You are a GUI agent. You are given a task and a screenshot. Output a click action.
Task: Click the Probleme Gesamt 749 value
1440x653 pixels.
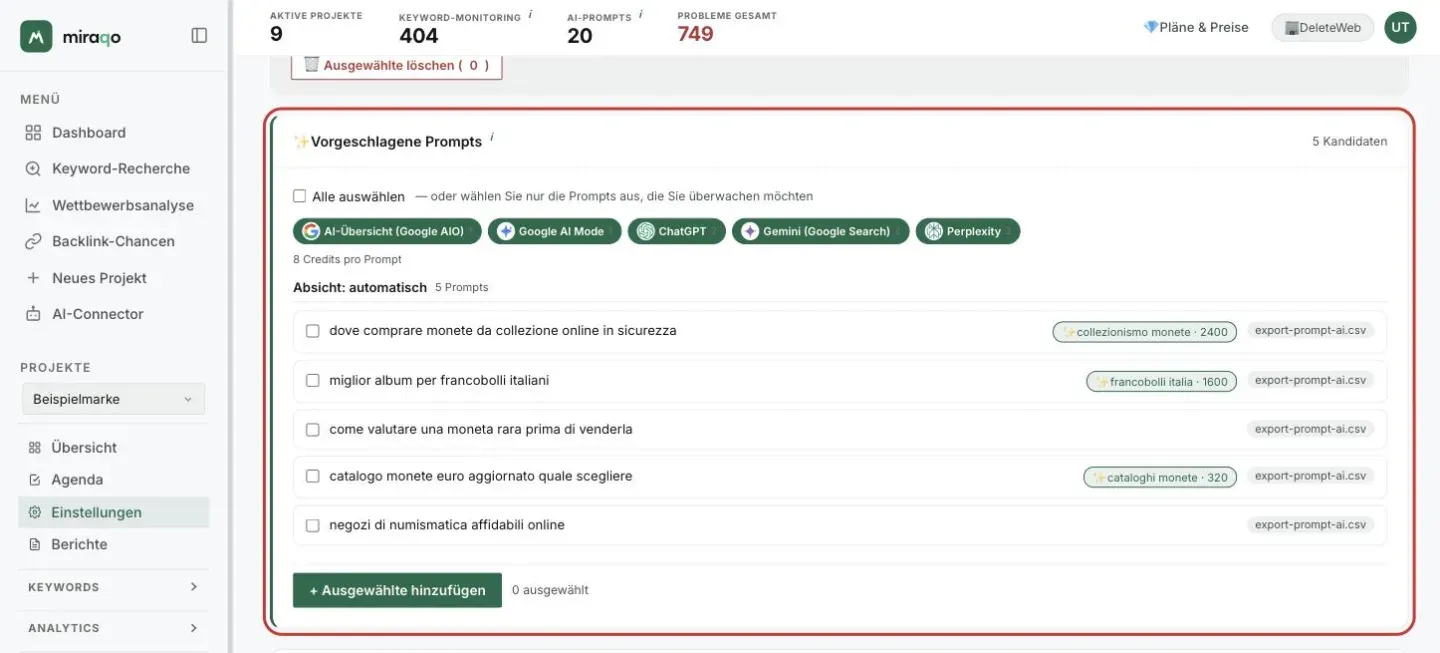click(x=695, y=34)
